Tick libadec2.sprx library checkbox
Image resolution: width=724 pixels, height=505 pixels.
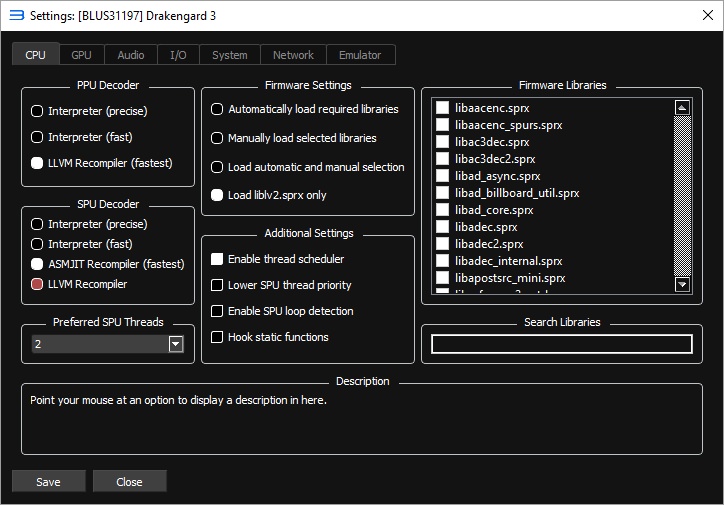[442, 244]
